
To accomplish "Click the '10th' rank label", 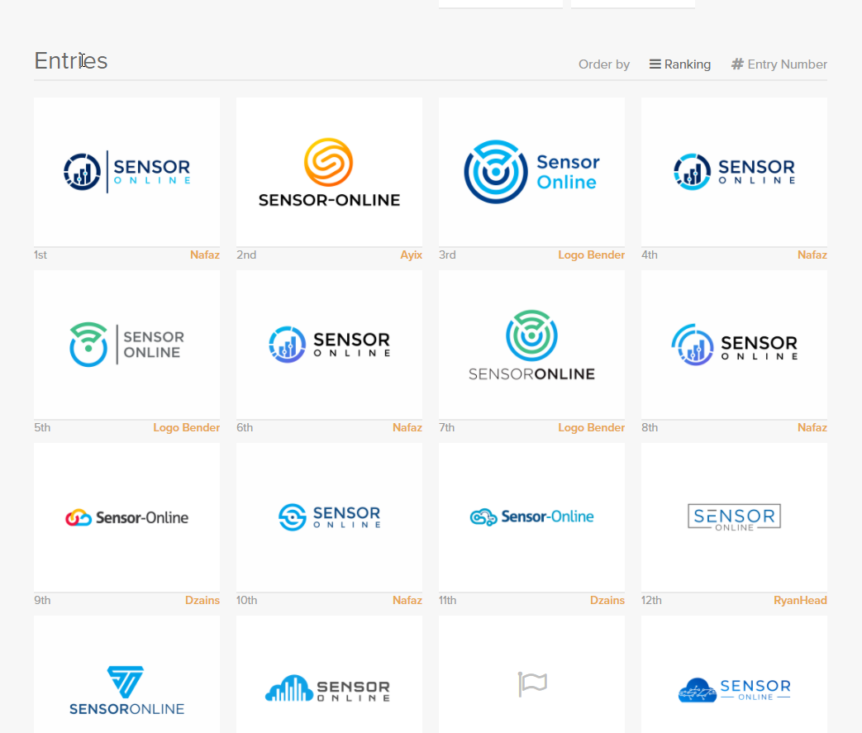I will click(247, 600).
